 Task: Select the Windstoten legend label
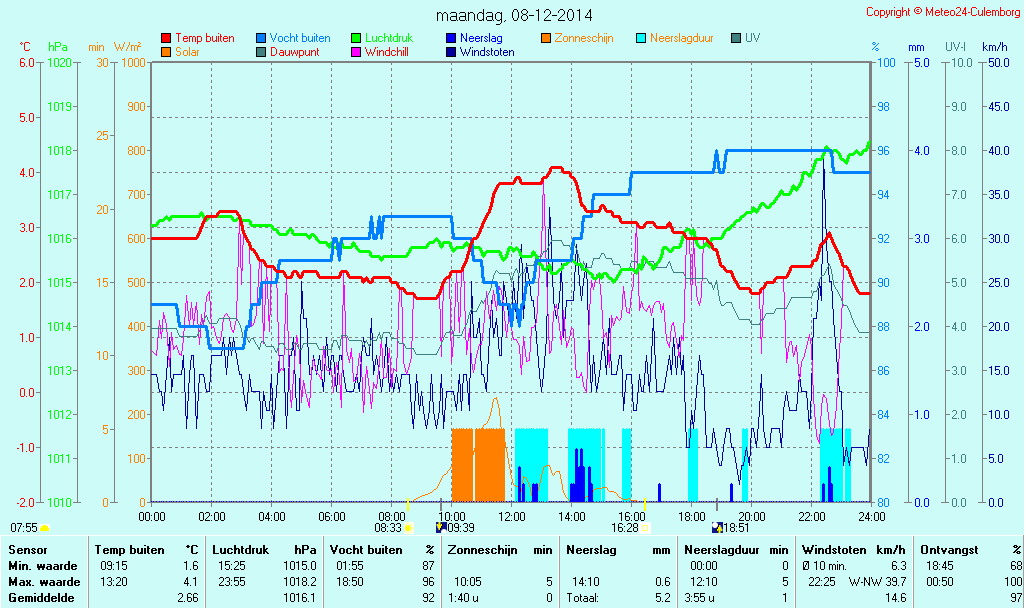pyautogui.click(x=487, y=52)
